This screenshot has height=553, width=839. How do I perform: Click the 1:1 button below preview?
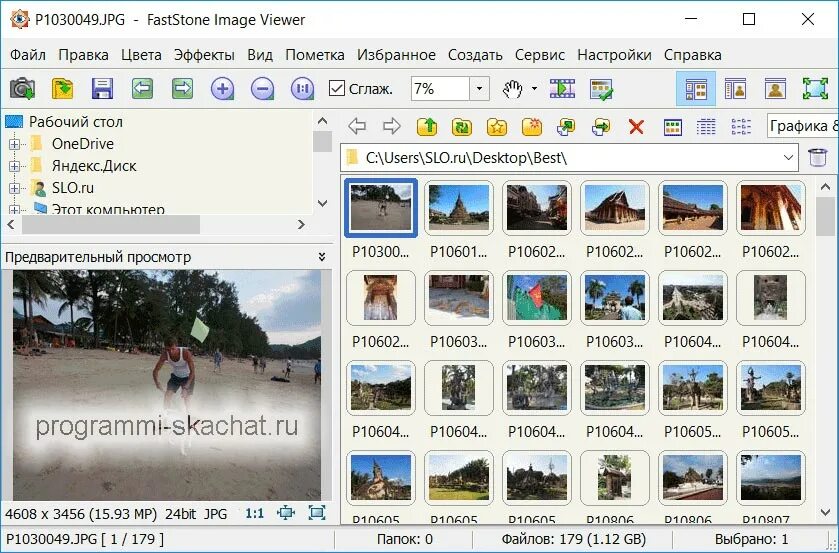[x=255, y=514]
